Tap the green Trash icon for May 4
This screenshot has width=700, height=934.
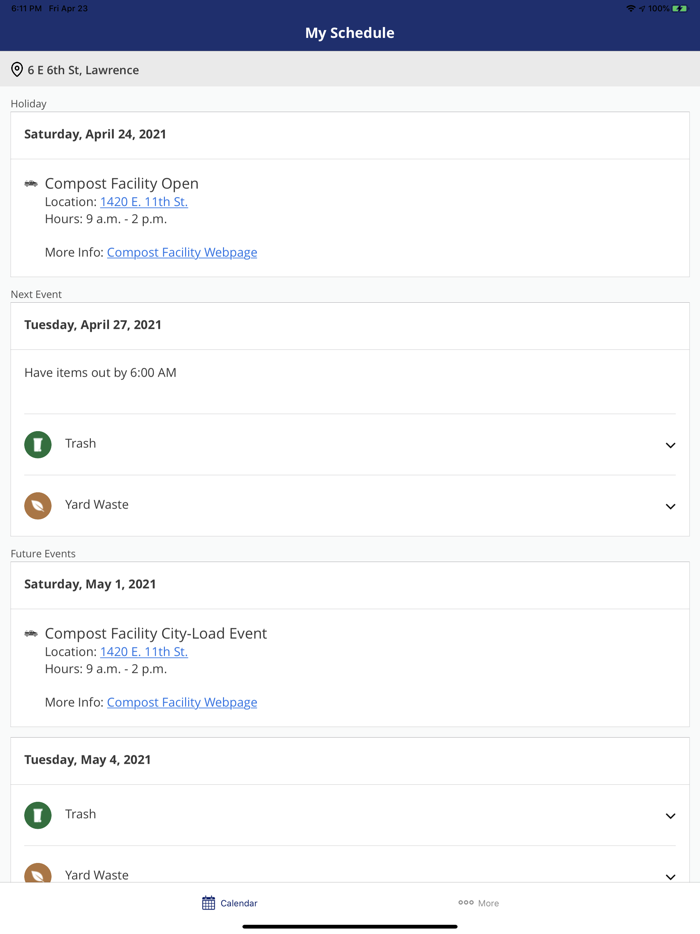[38, 815]
